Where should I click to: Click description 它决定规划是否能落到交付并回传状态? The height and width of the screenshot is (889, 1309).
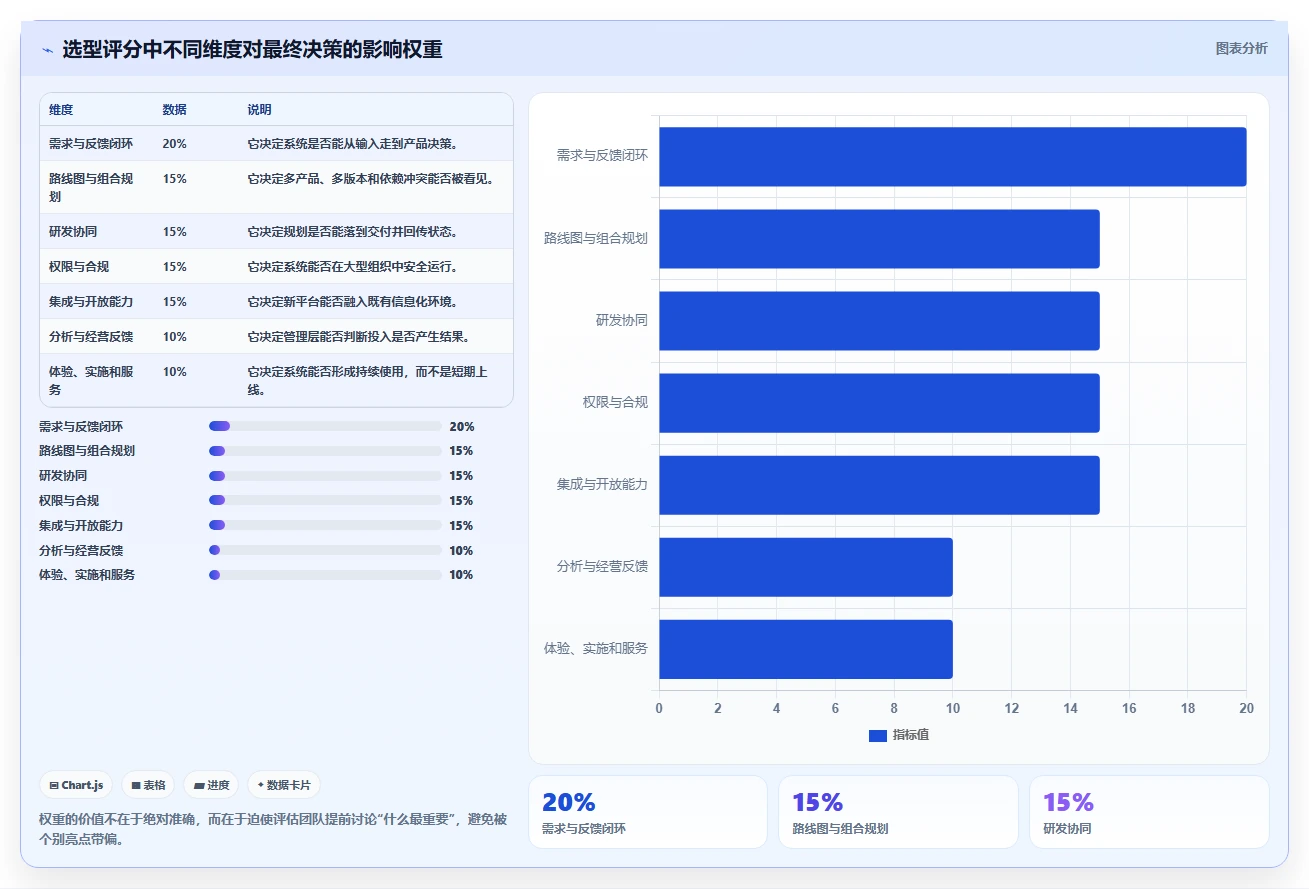[x=353, y=232]
